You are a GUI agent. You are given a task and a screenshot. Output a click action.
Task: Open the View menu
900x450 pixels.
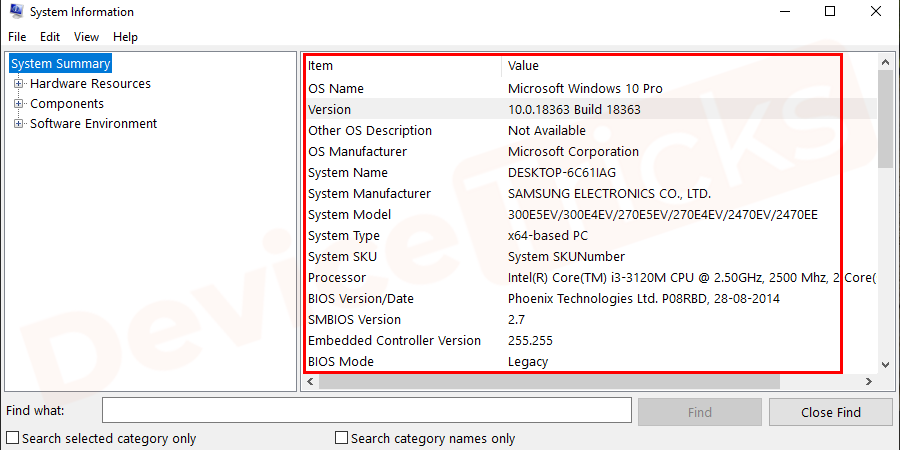86,37
